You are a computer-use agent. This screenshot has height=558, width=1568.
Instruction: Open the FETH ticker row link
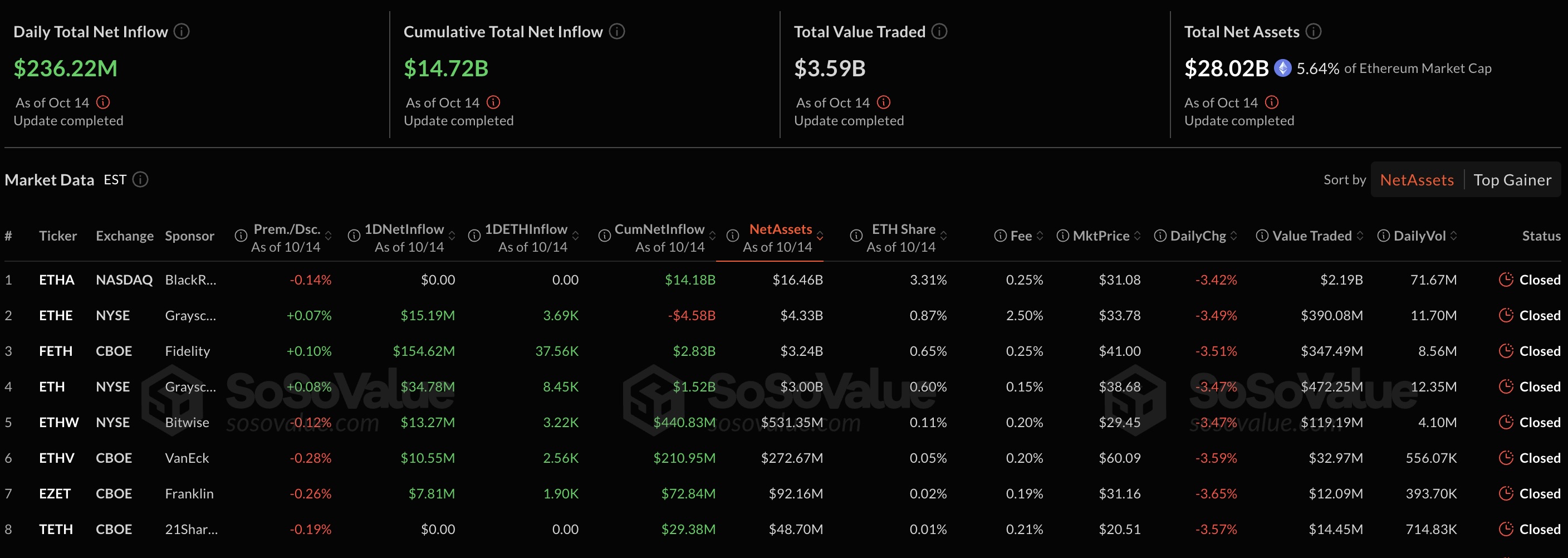pos(55,351)
